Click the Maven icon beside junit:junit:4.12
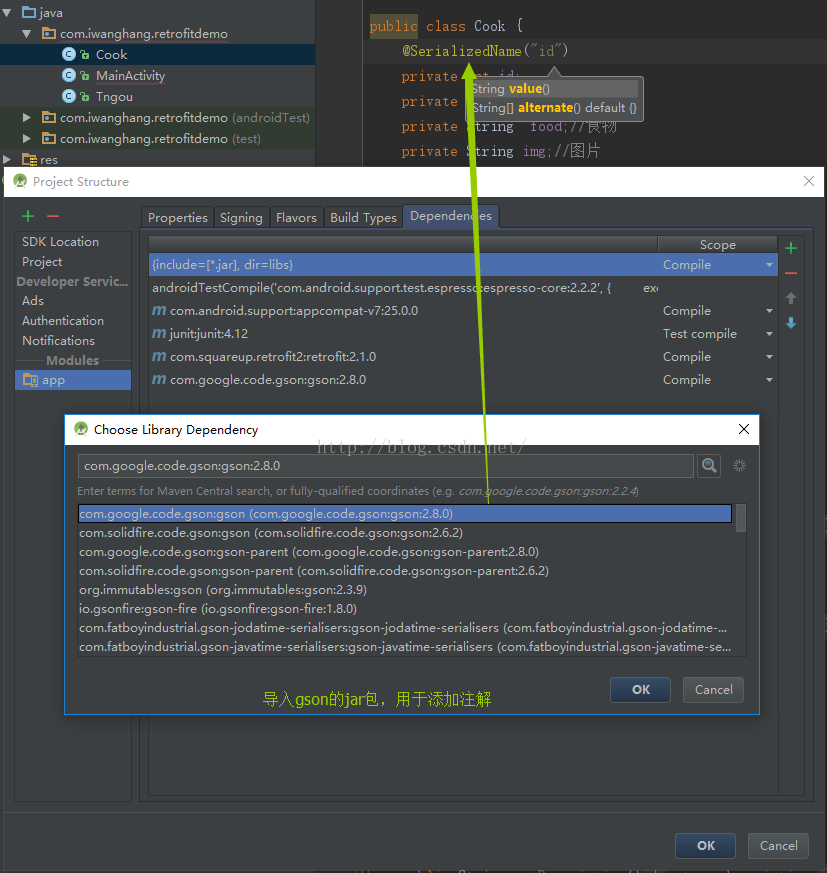The height and width of the screenshot is (873, 827). [159, 333]
